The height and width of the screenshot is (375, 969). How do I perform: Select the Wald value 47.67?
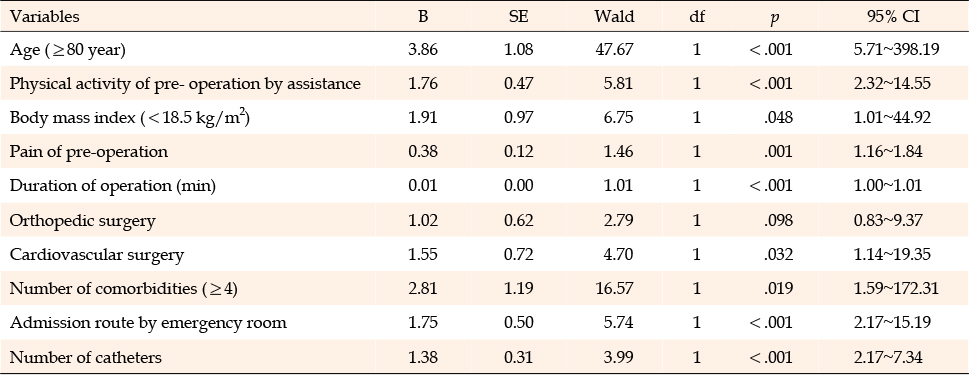[x=615, y=50]
